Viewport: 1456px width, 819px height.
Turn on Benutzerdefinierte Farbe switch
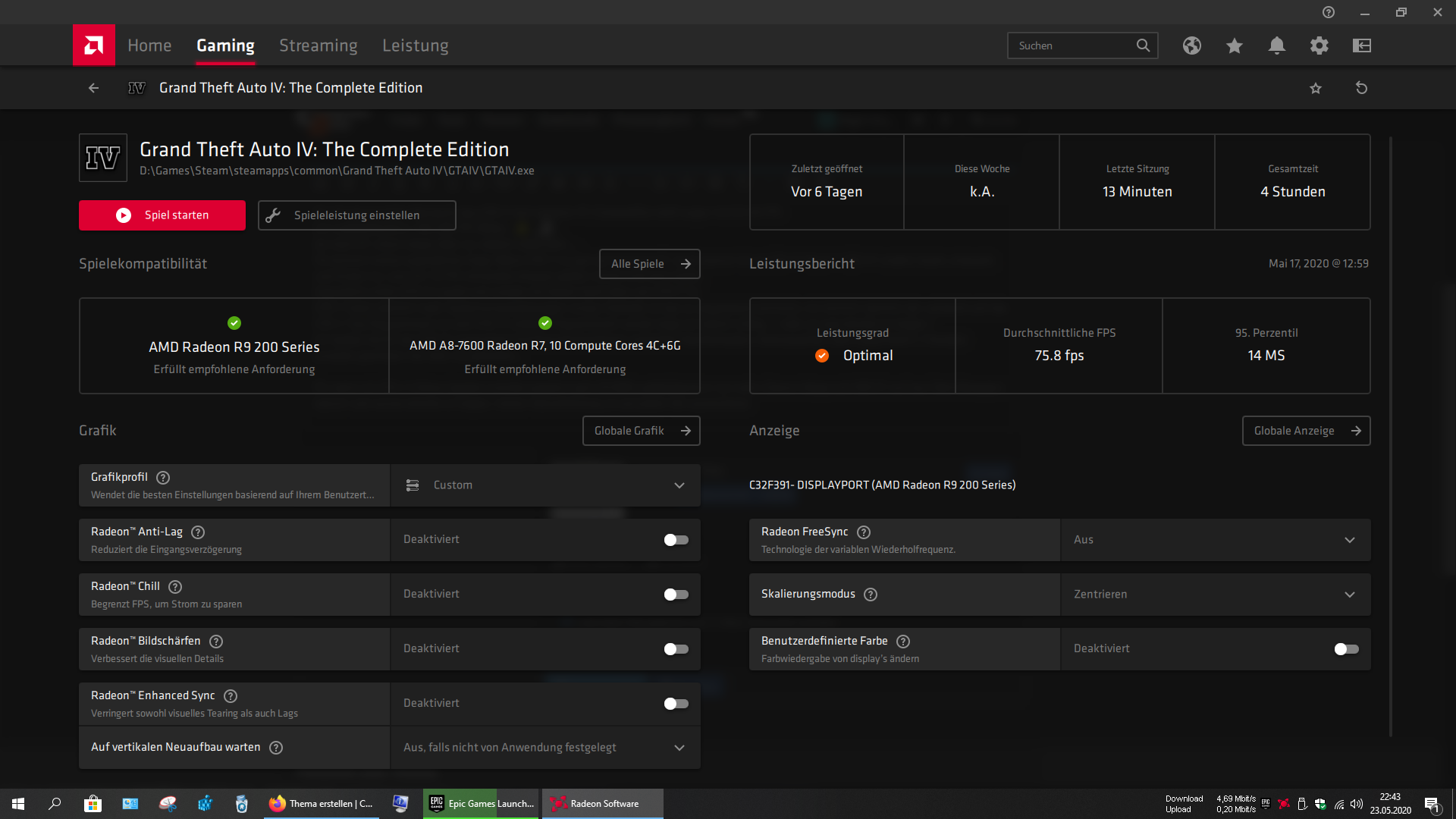click(1346, 649)
